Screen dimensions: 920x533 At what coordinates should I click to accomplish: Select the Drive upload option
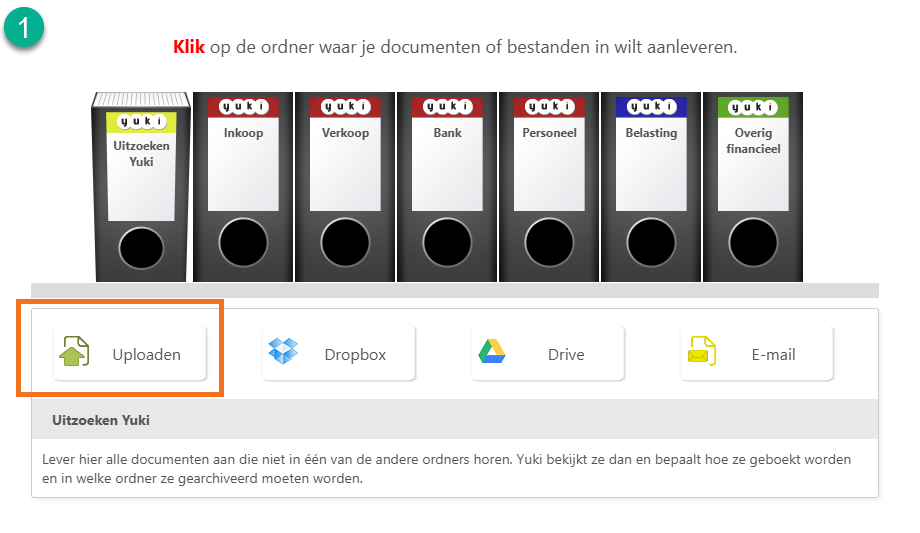547,354
